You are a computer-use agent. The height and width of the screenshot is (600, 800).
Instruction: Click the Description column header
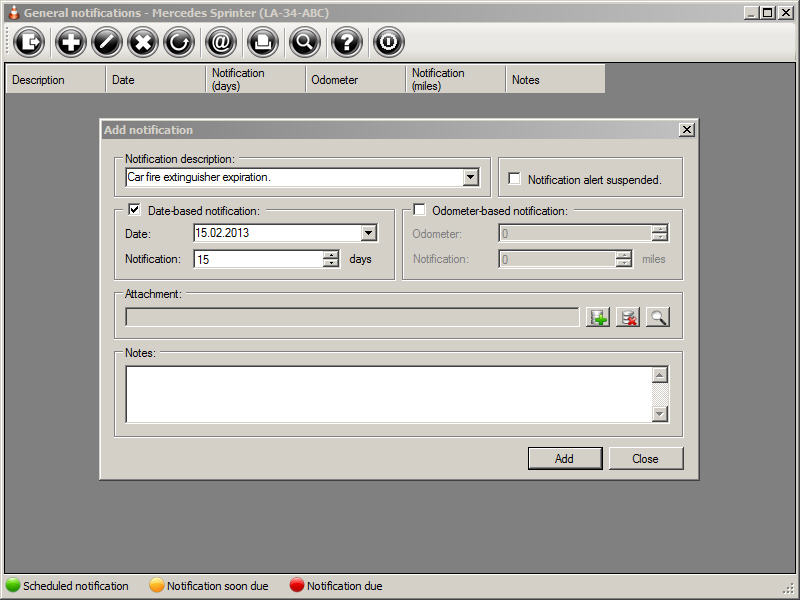click(55, 80)
